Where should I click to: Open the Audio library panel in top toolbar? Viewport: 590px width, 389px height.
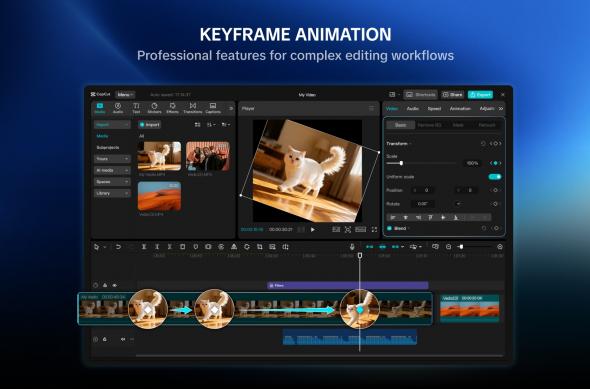coord(118,108)
